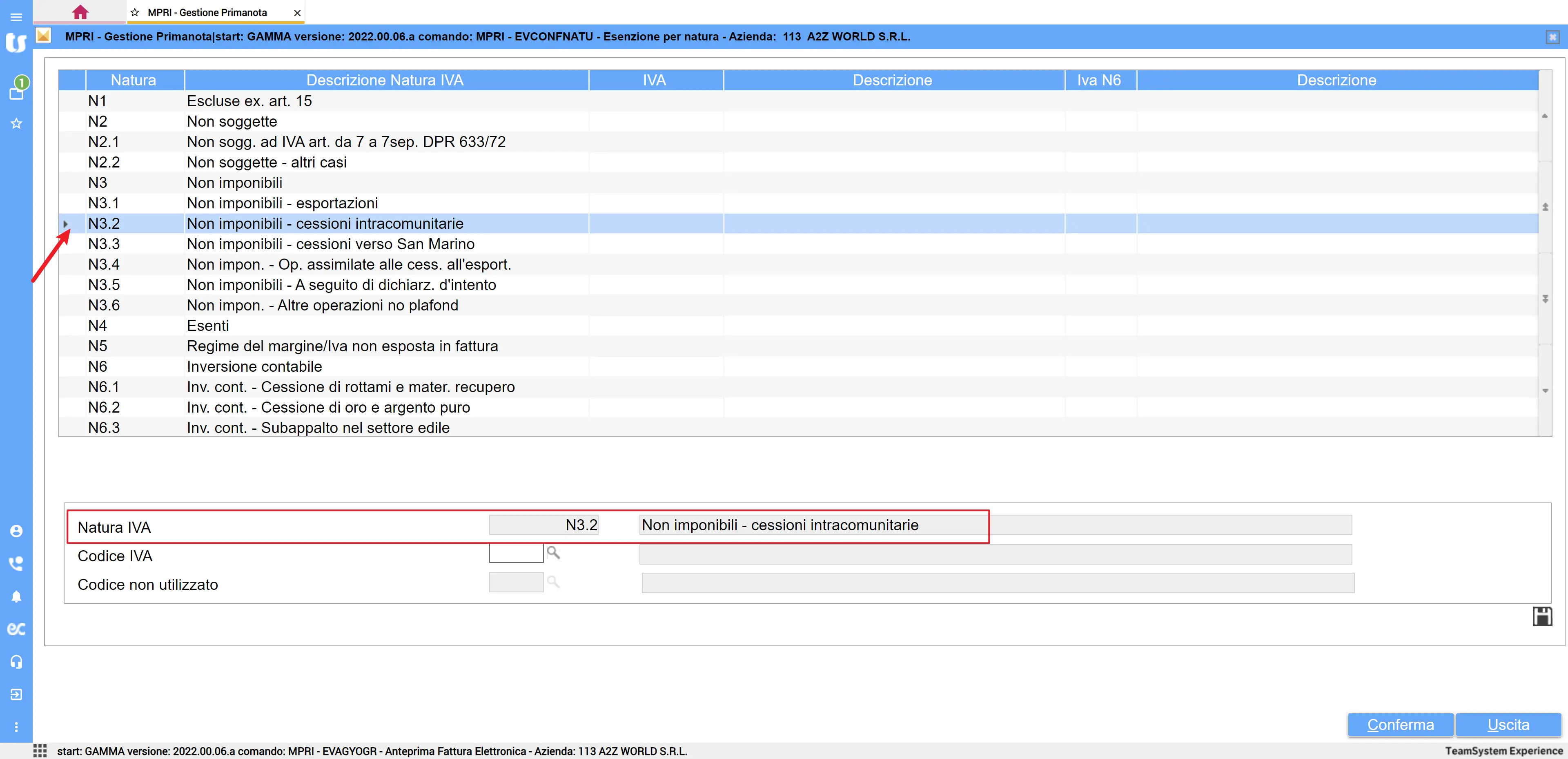Image resolution: width=1568 pixels, height=759 pixels.
Task: Open the favorites star in sidebar
Action: point(16,124)
